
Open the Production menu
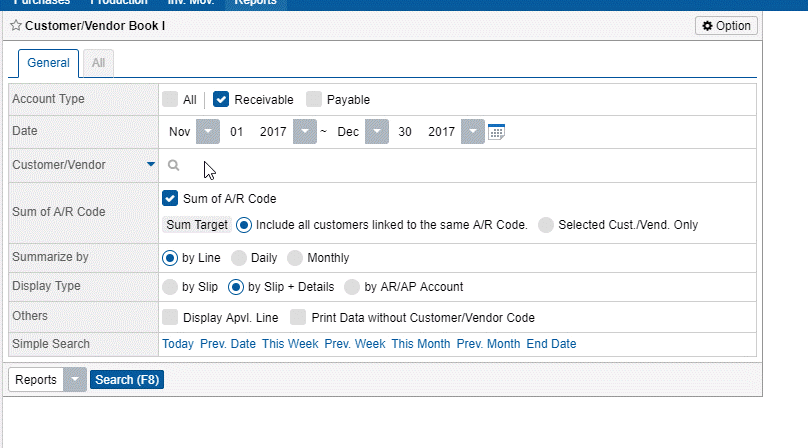[x=119, y=3]
